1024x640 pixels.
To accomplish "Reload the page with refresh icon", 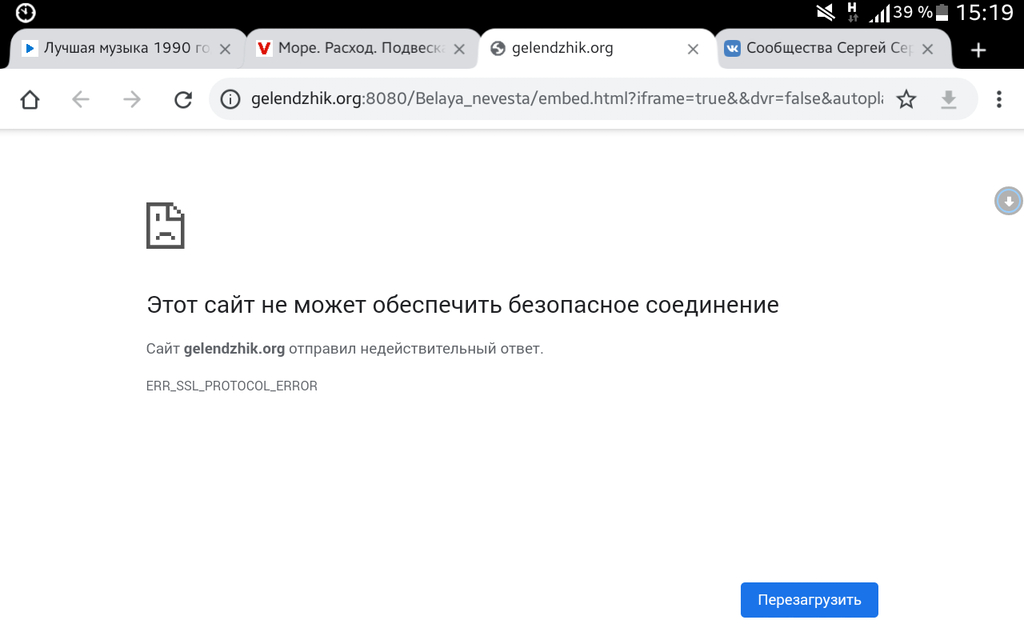I will coord(183,99).
